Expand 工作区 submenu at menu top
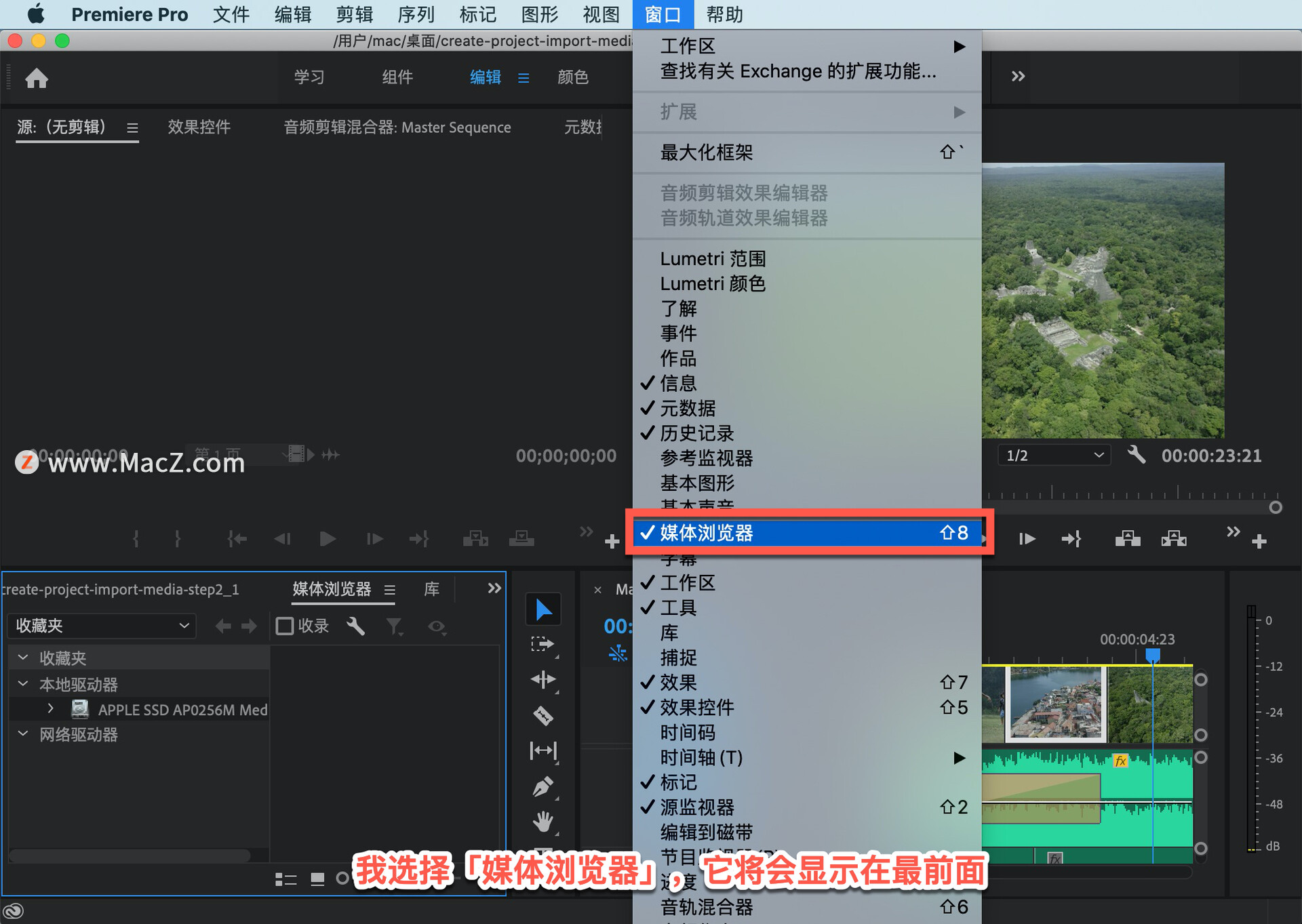 [x=807, y=46]
